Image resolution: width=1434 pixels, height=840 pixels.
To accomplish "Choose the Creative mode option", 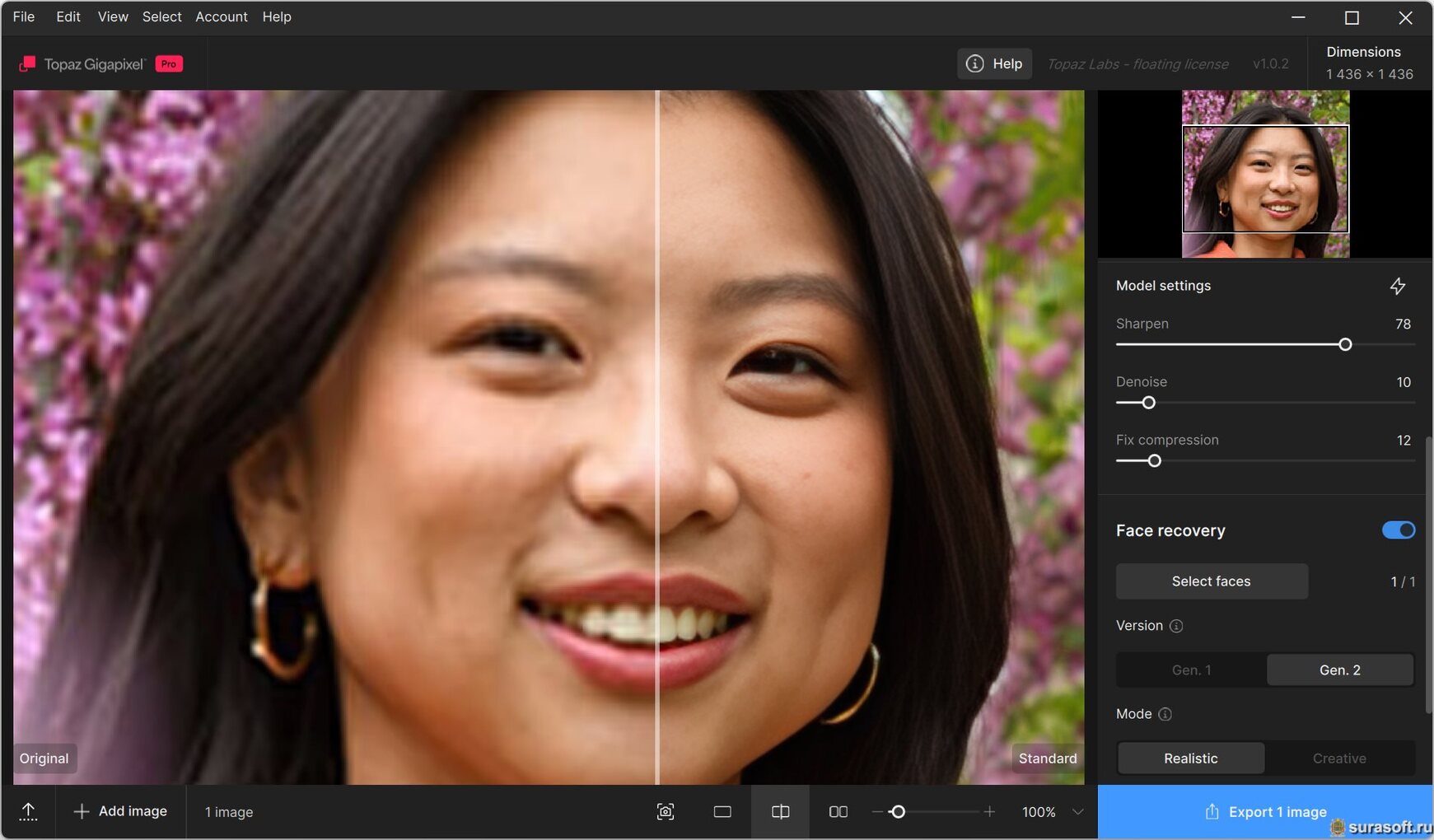I will pos(1338,758).
